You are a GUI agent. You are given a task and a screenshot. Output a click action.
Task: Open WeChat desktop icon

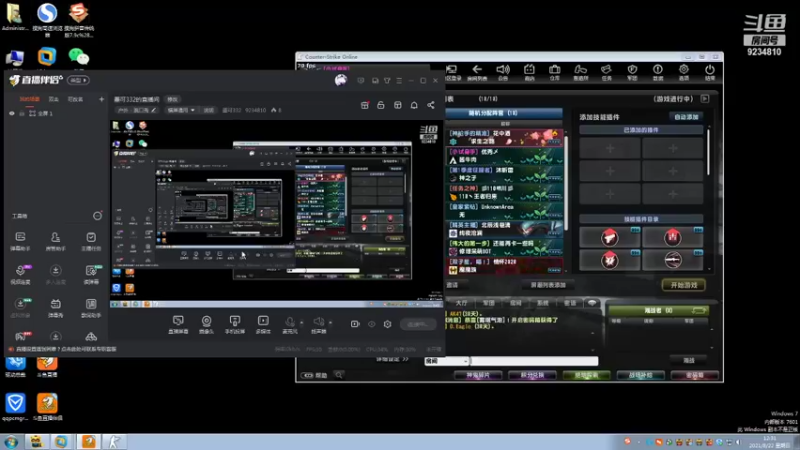(79, 59)
